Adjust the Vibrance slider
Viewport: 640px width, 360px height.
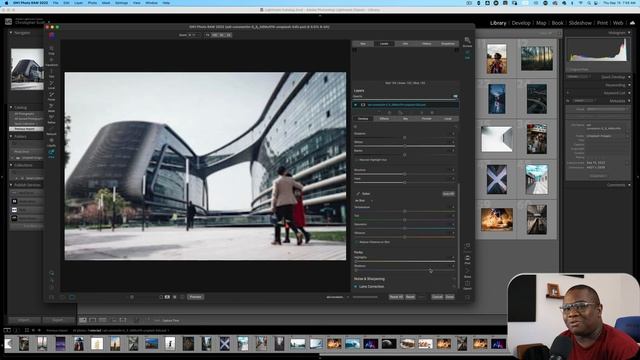[x=404, y=237]
